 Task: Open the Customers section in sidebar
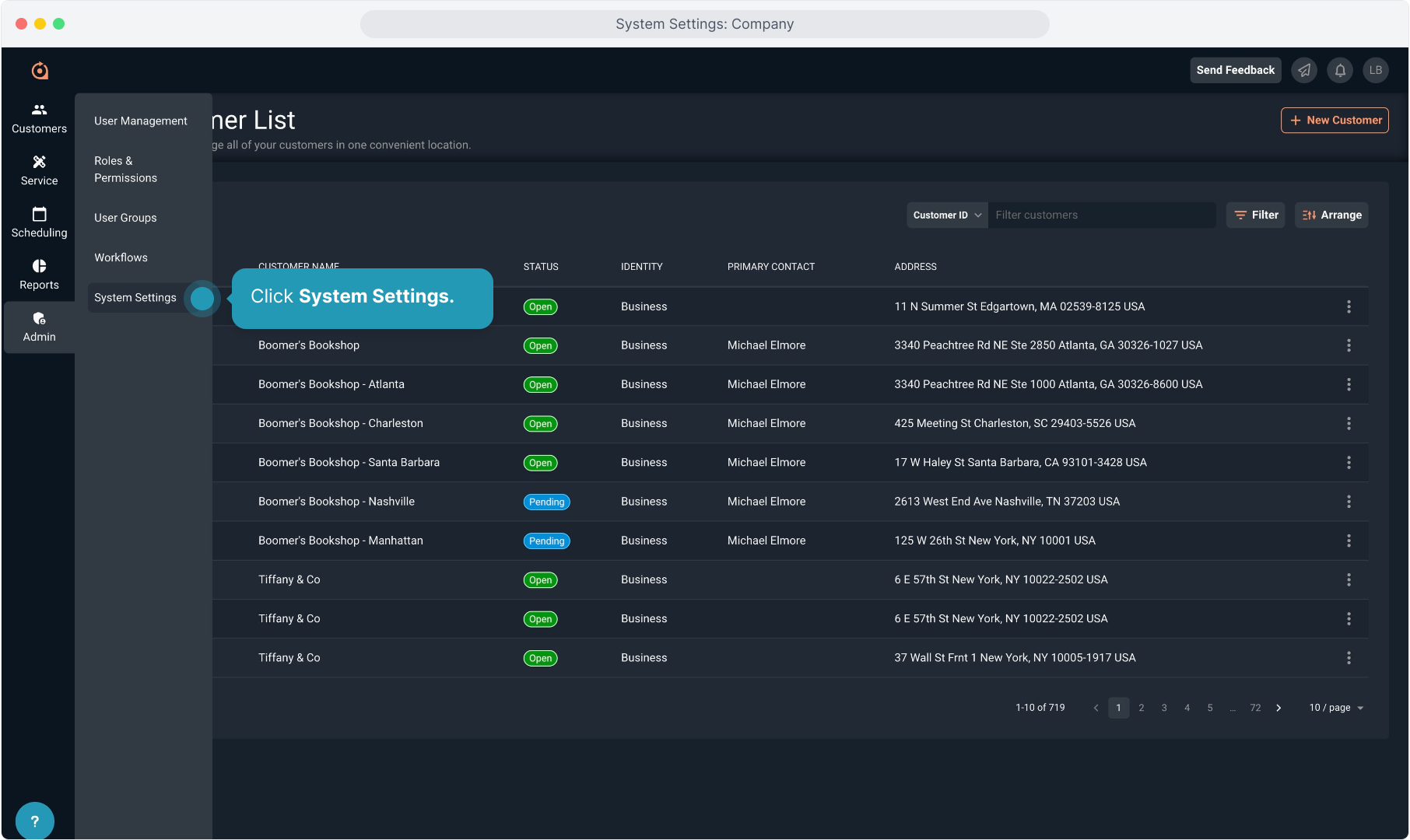pyautogui.click(x=39, y=118)
